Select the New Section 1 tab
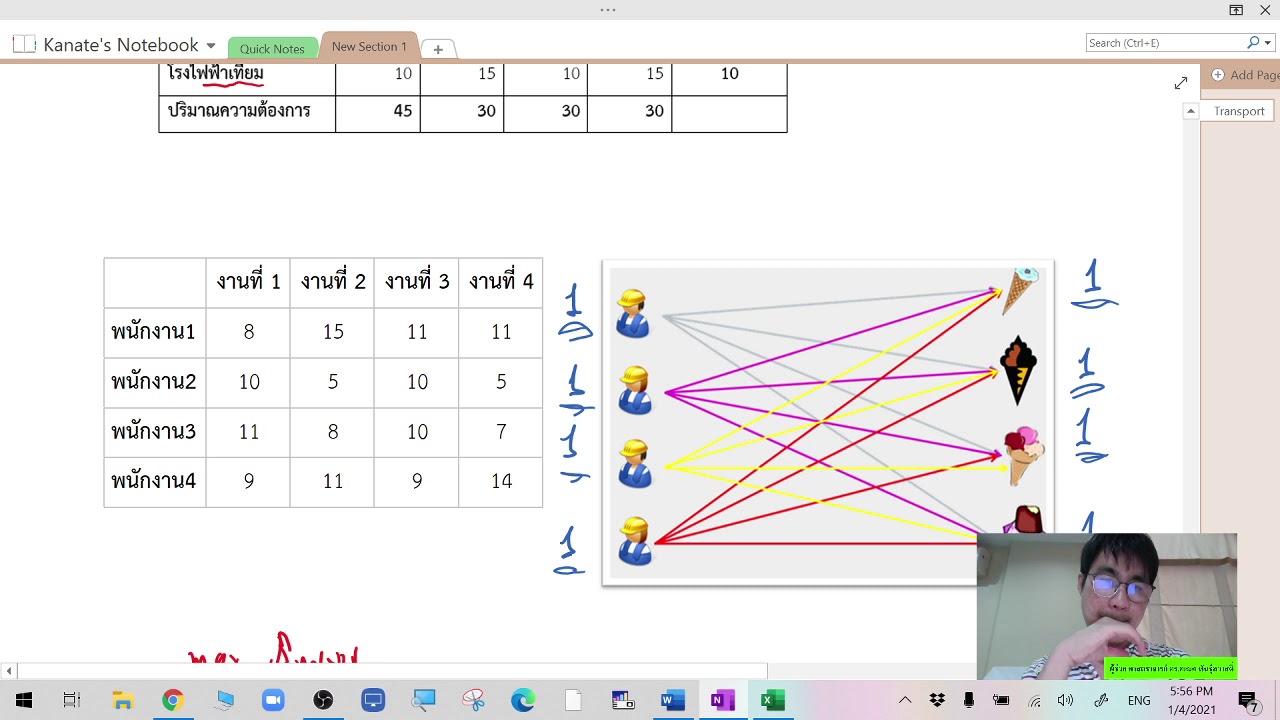 [x=369, y=46]
